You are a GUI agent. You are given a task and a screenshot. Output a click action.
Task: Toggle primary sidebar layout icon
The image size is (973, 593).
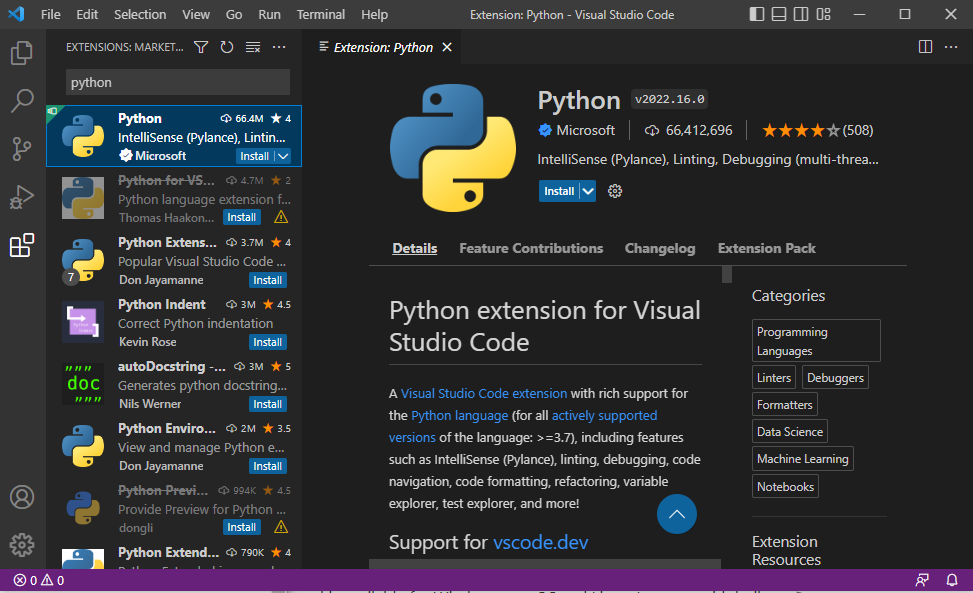[757, 14]
